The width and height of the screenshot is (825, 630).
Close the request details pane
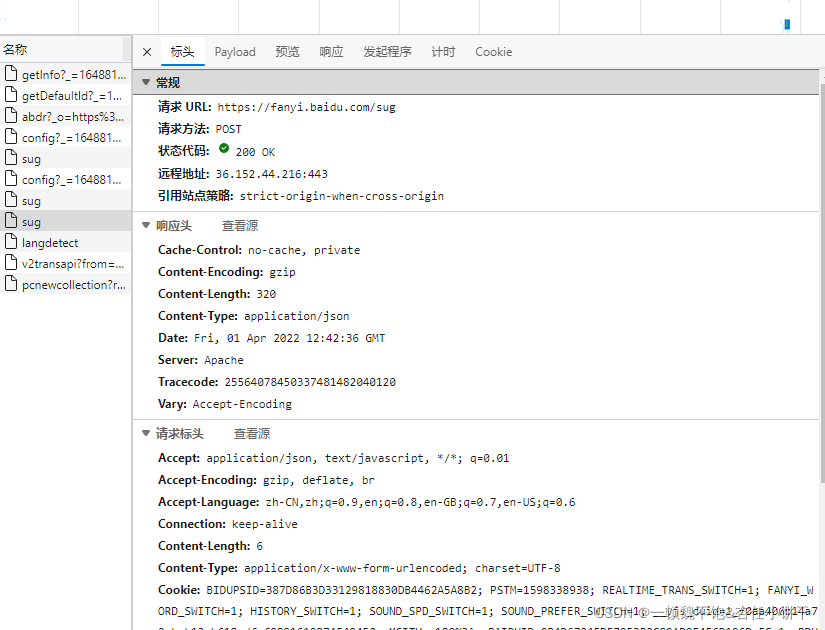coord(147,52)
